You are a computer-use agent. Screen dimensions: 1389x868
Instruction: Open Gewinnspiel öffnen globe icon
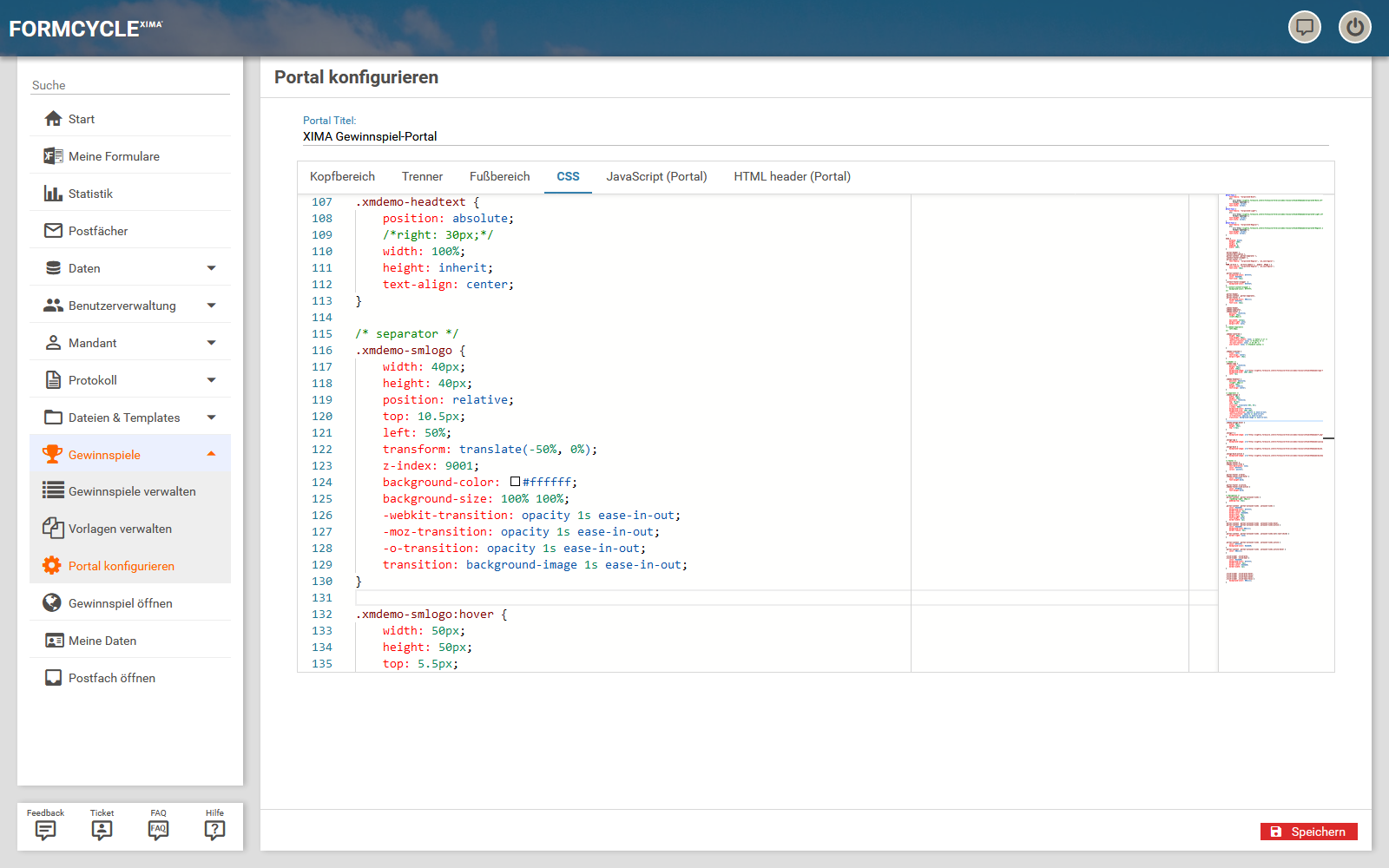[53, 603]
